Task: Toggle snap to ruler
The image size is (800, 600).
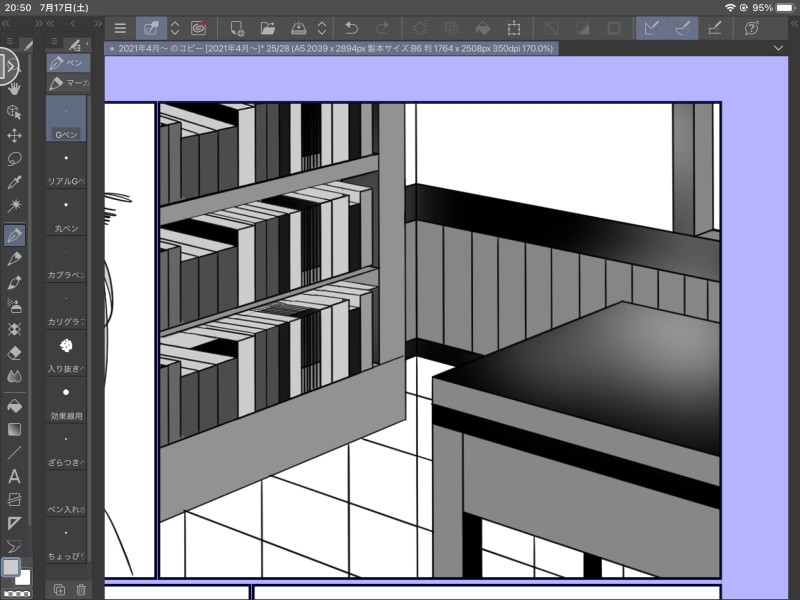Action: 652,28
